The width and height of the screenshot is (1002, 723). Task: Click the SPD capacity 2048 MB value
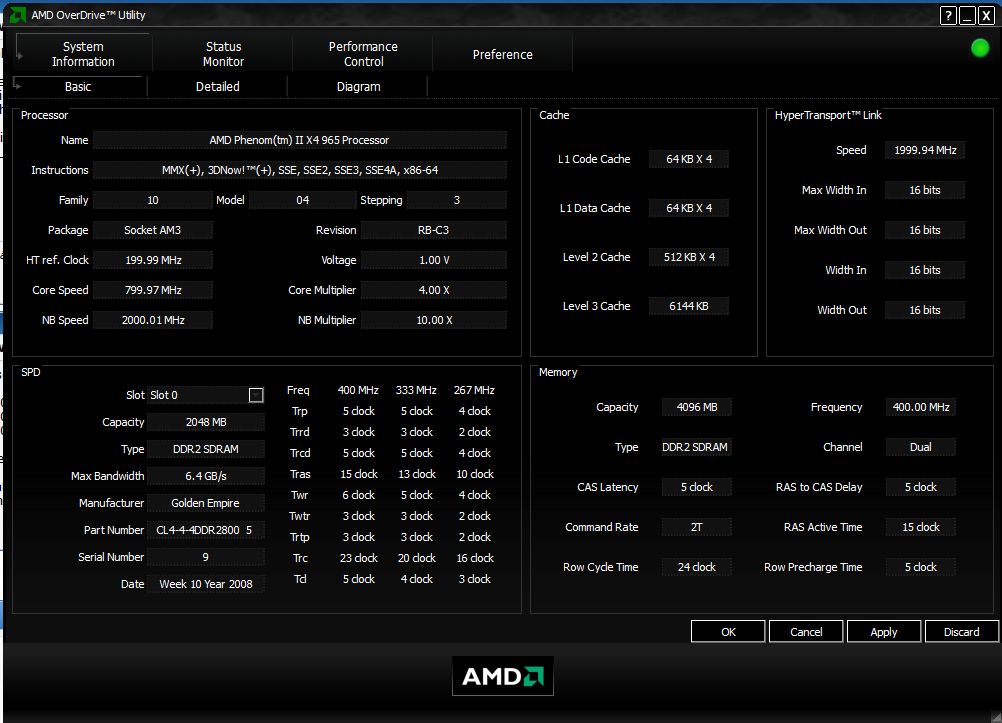(206, 422)
